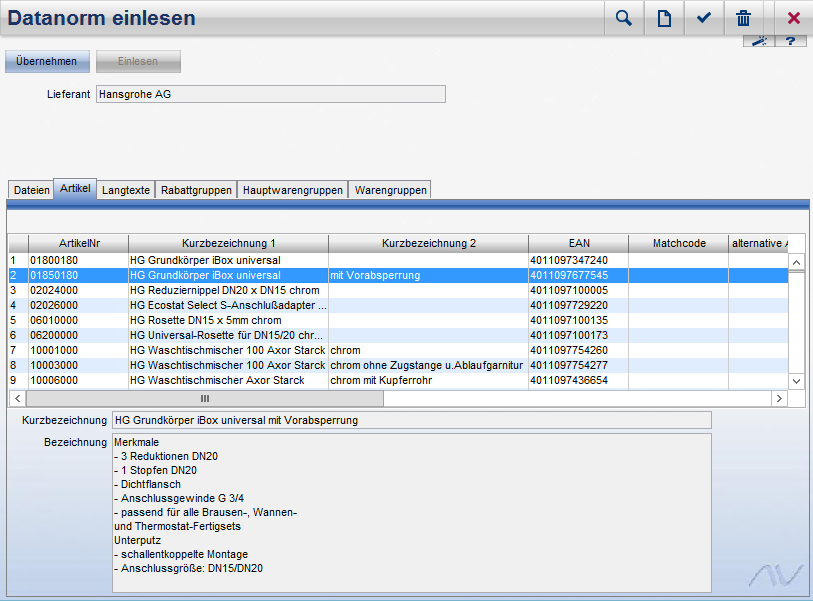Screen dimensions: 813x601
Task: Switch to the Dateien tab
Action: (31, 190)
